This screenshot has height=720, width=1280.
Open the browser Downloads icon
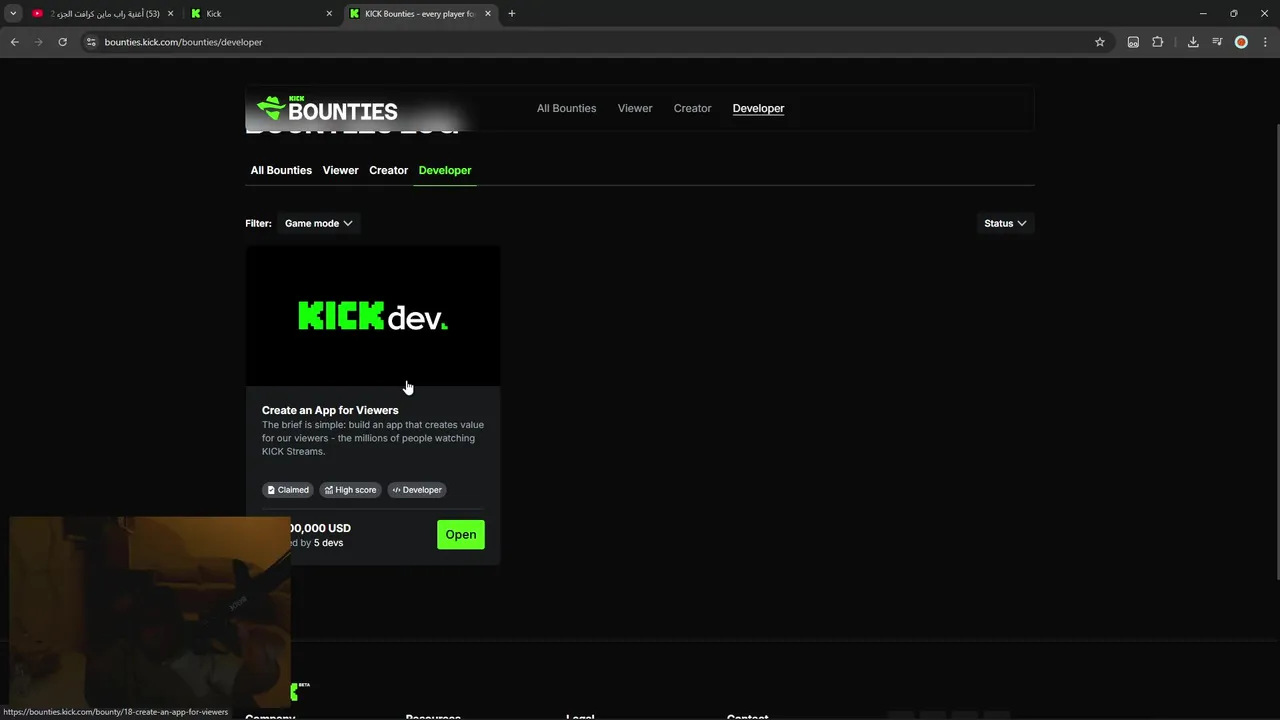click(x=1193, y=42)
